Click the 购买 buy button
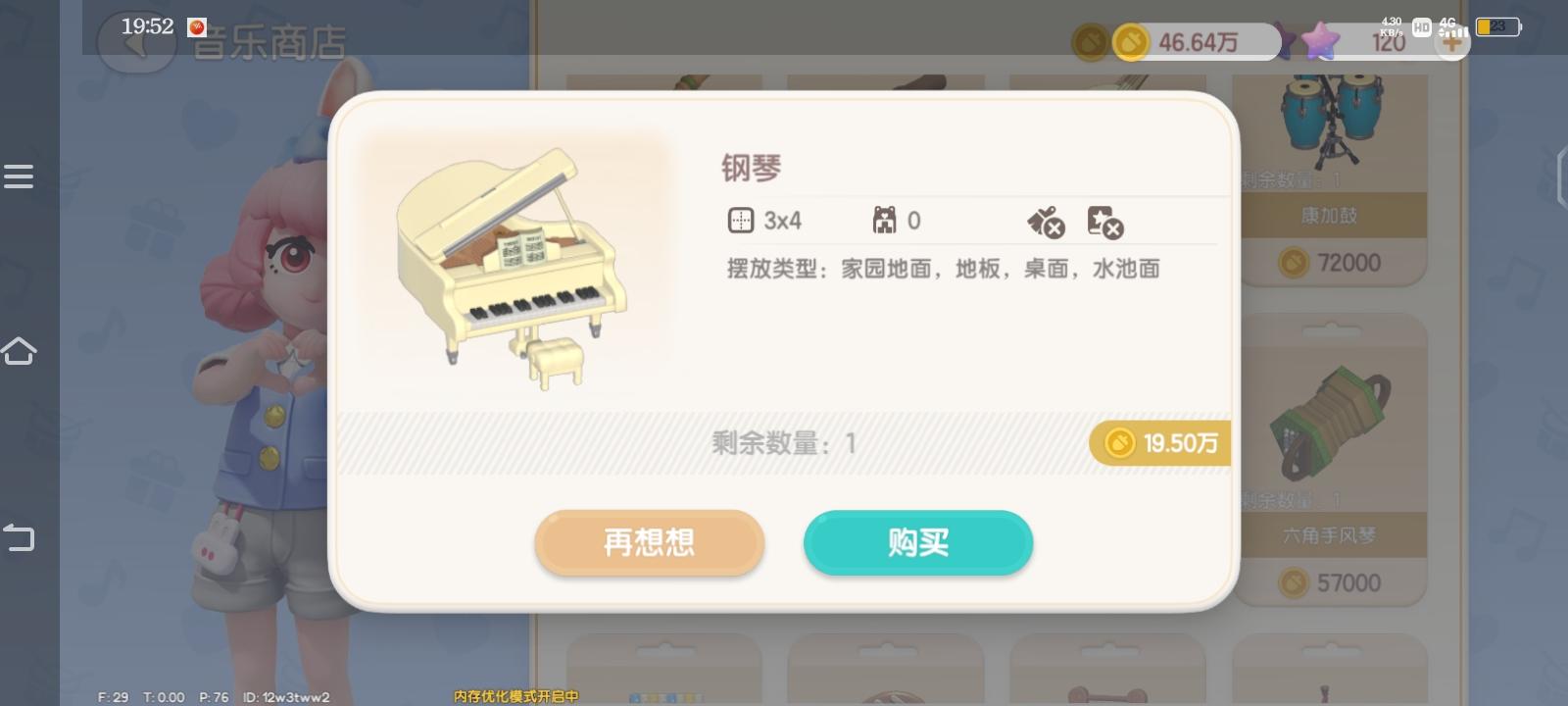Viewport: 1568px width, 706px height. pyautogui.click(x=918, y=542)
